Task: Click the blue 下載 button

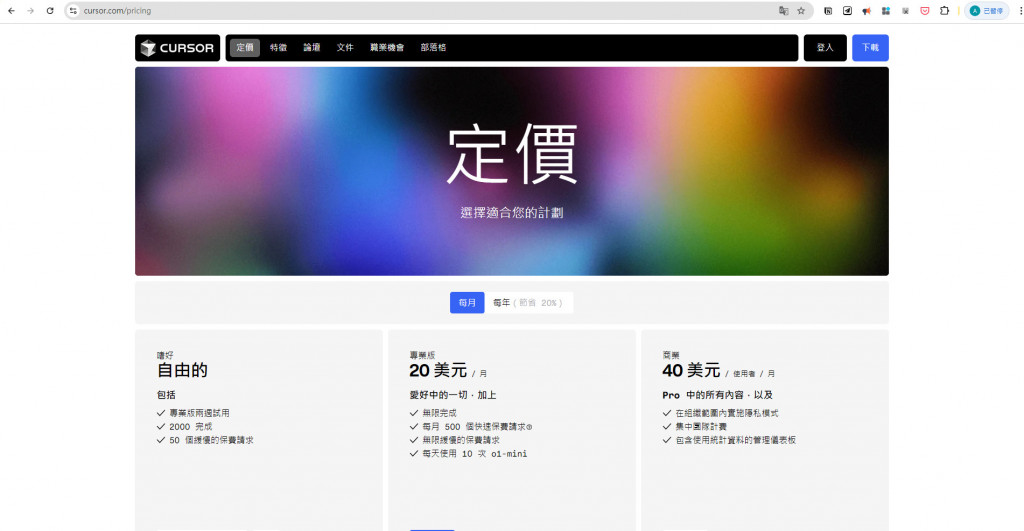Action: point(870,48)
